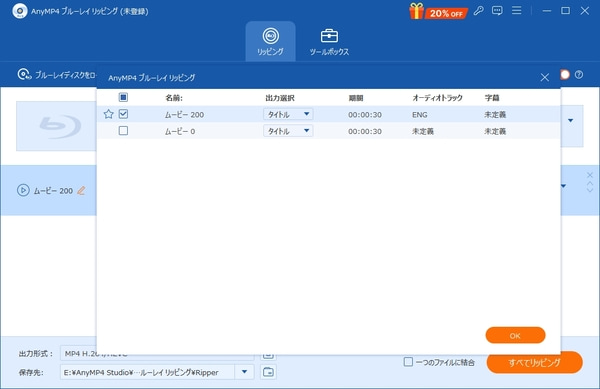Click the settings icon next to output format
This screenshot has height=389, width=600.
click(x=268, y=356)
